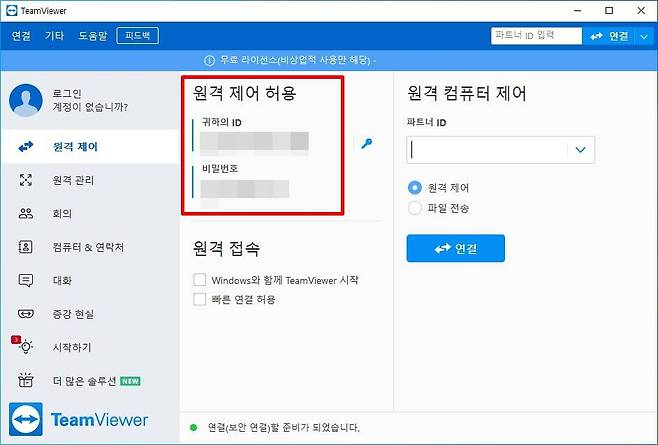Click the top-right '연결' button

(x=609, y=37)
